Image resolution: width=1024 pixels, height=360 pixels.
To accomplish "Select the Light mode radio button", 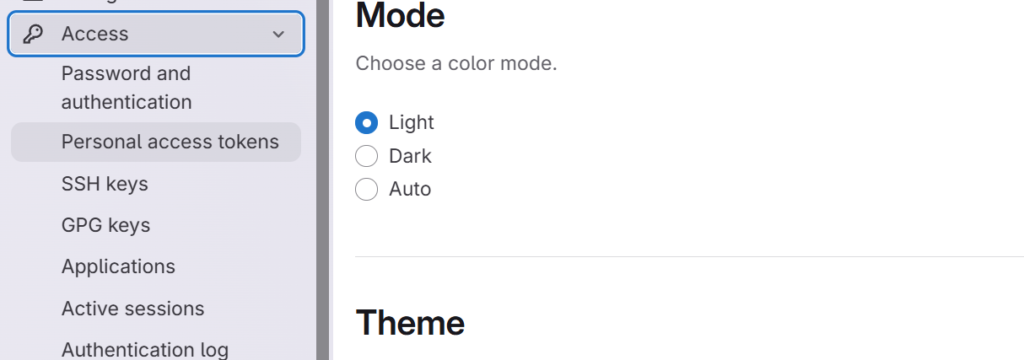I will click(366, 122).
